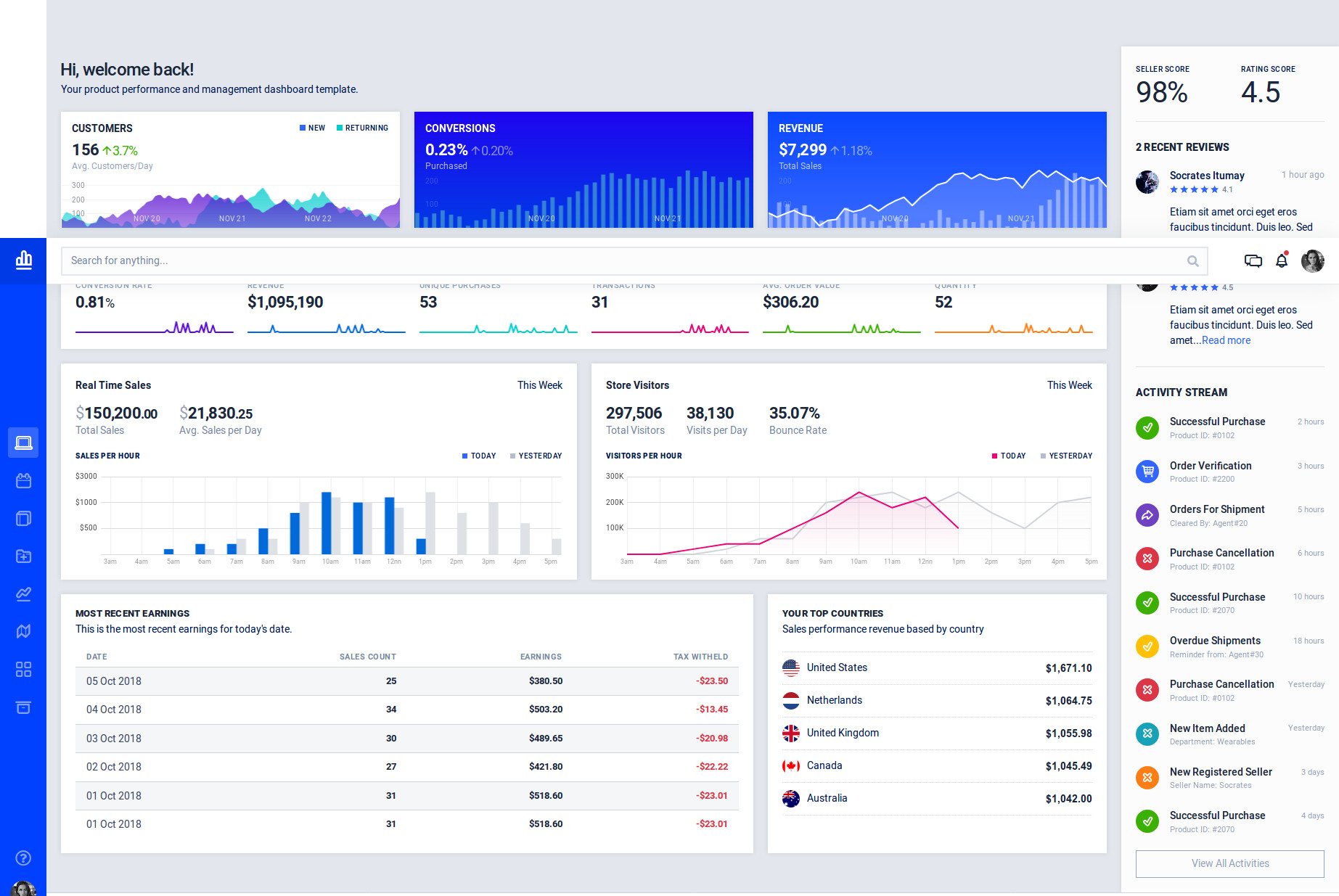Image resolution: width=1339 pixels, height=896 pixels.
Task: Select the 02 Oct 2018 date cell
Action: (x=114, y=767)
